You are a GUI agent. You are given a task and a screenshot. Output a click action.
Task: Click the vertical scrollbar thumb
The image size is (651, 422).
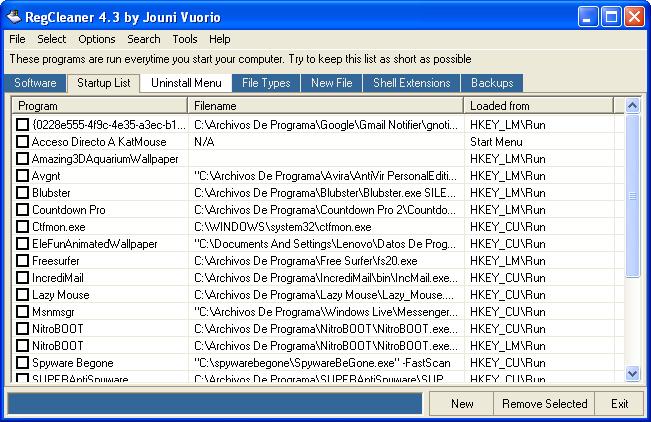(x=632, y=195)
